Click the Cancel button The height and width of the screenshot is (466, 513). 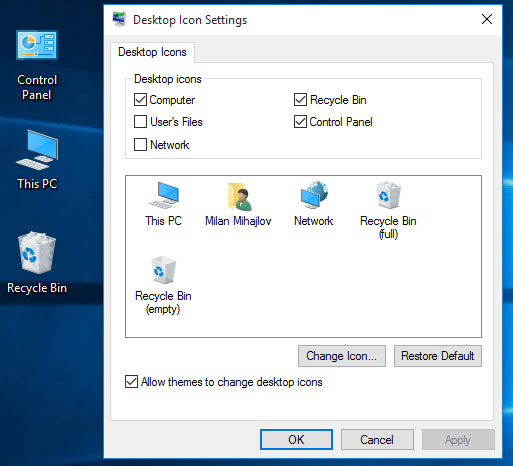point(377,440)
